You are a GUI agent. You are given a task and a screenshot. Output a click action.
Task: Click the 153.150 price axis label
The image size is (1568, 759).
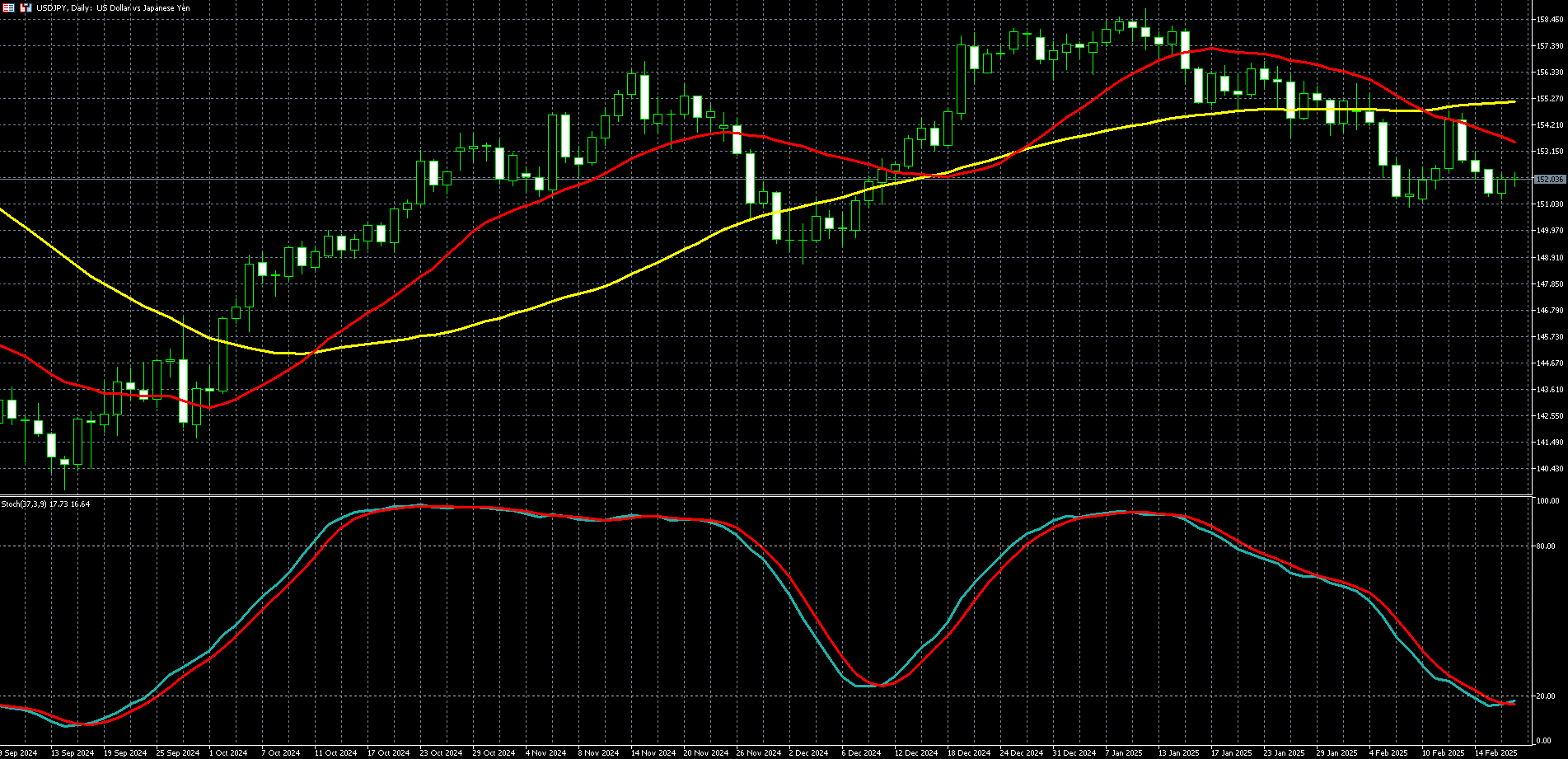(x=1551, y=152)
